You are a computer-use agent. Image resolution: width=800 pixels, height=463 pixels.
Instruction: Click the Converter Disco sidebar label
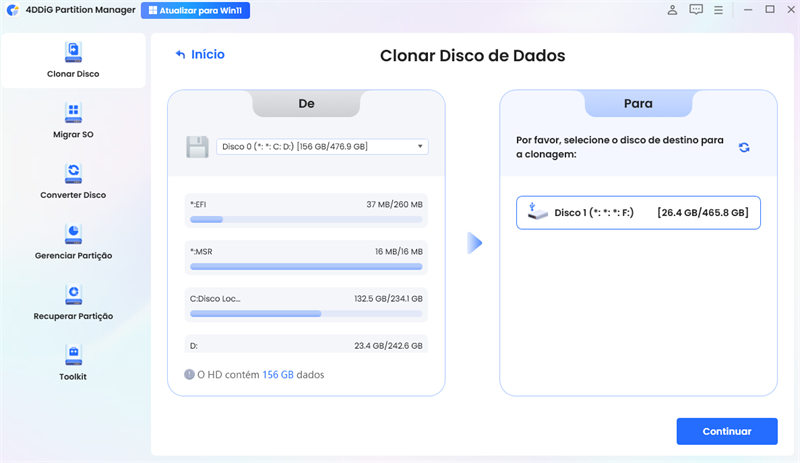click(x=73, y=195)
